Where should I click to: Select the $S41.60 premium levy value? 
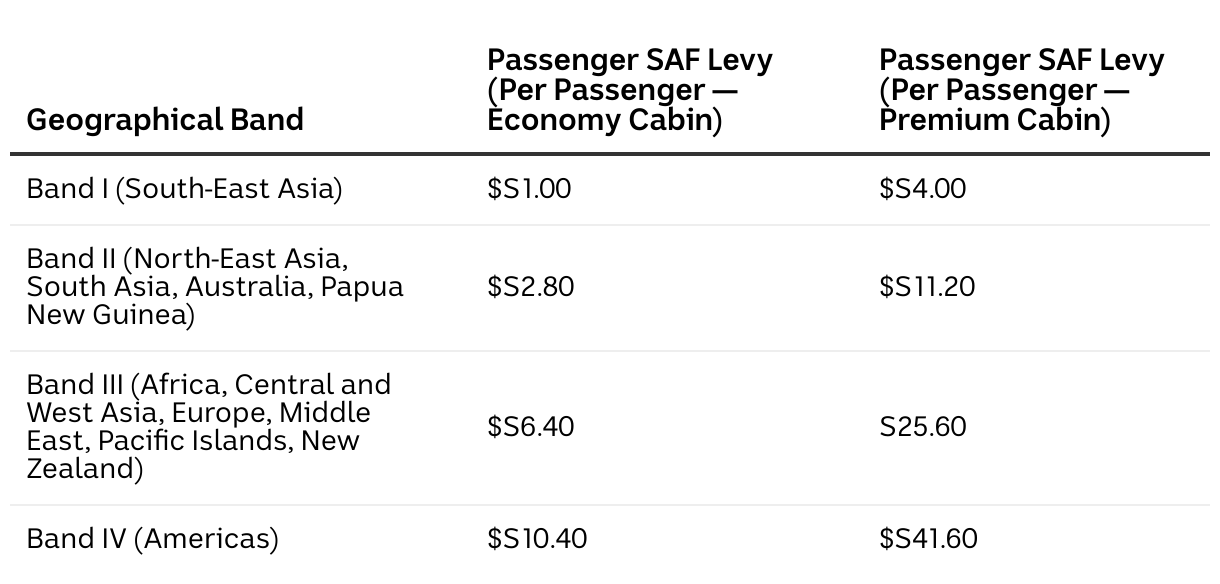pyautogui.click(x=928, y=539)
